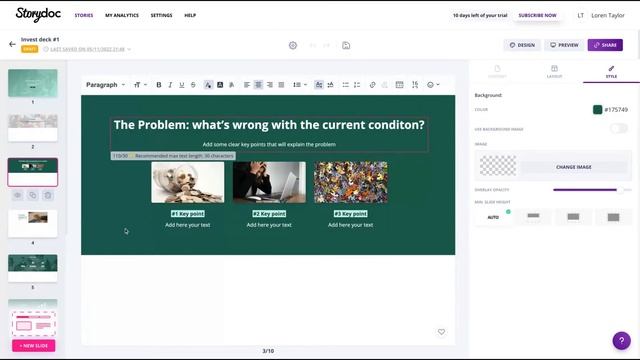Toggle slide 3 visibility eye icon
Screen dimensions: 640x360
point(18,196)
